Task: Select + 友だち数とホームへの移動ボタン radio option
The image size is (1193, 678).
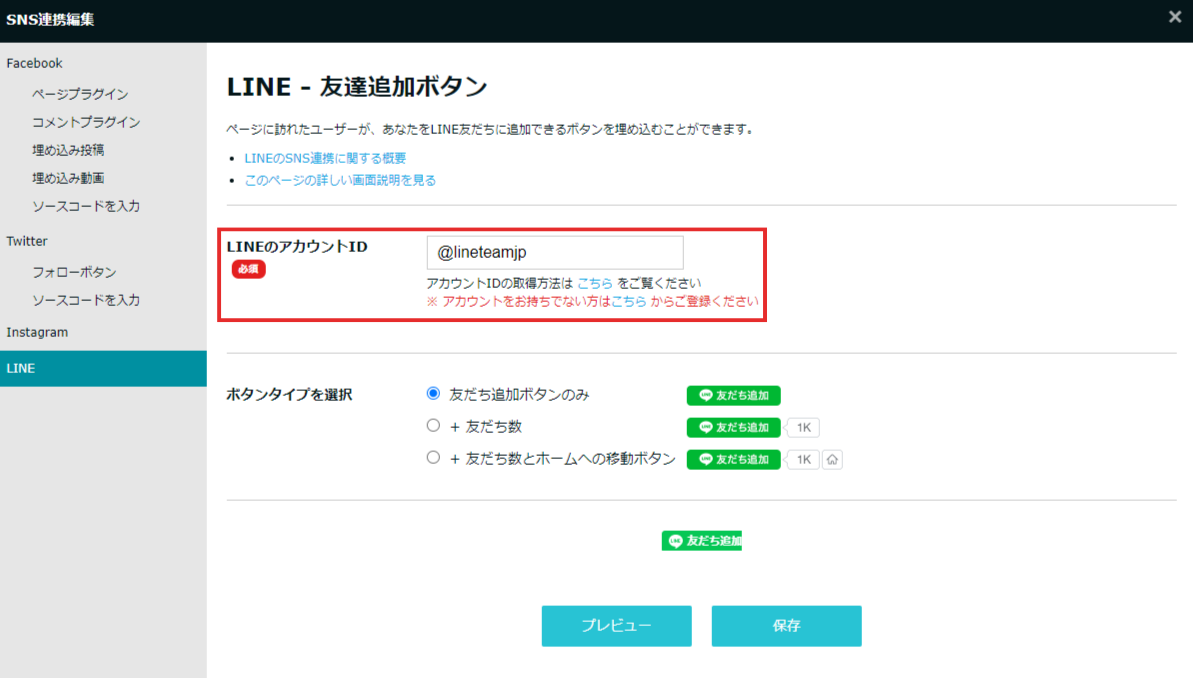Action: pyautogui.click(x=433, y=457)
